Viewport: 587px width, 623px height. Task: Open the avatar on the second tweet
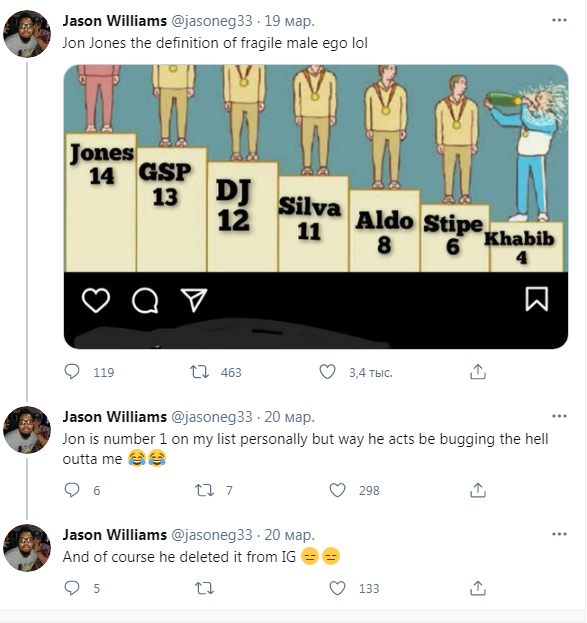(x=27, y=430)
